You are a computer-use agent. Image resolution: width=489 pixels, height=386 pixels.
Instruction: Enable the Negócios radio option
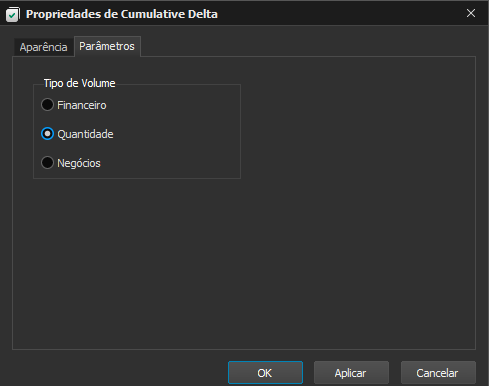47,163
